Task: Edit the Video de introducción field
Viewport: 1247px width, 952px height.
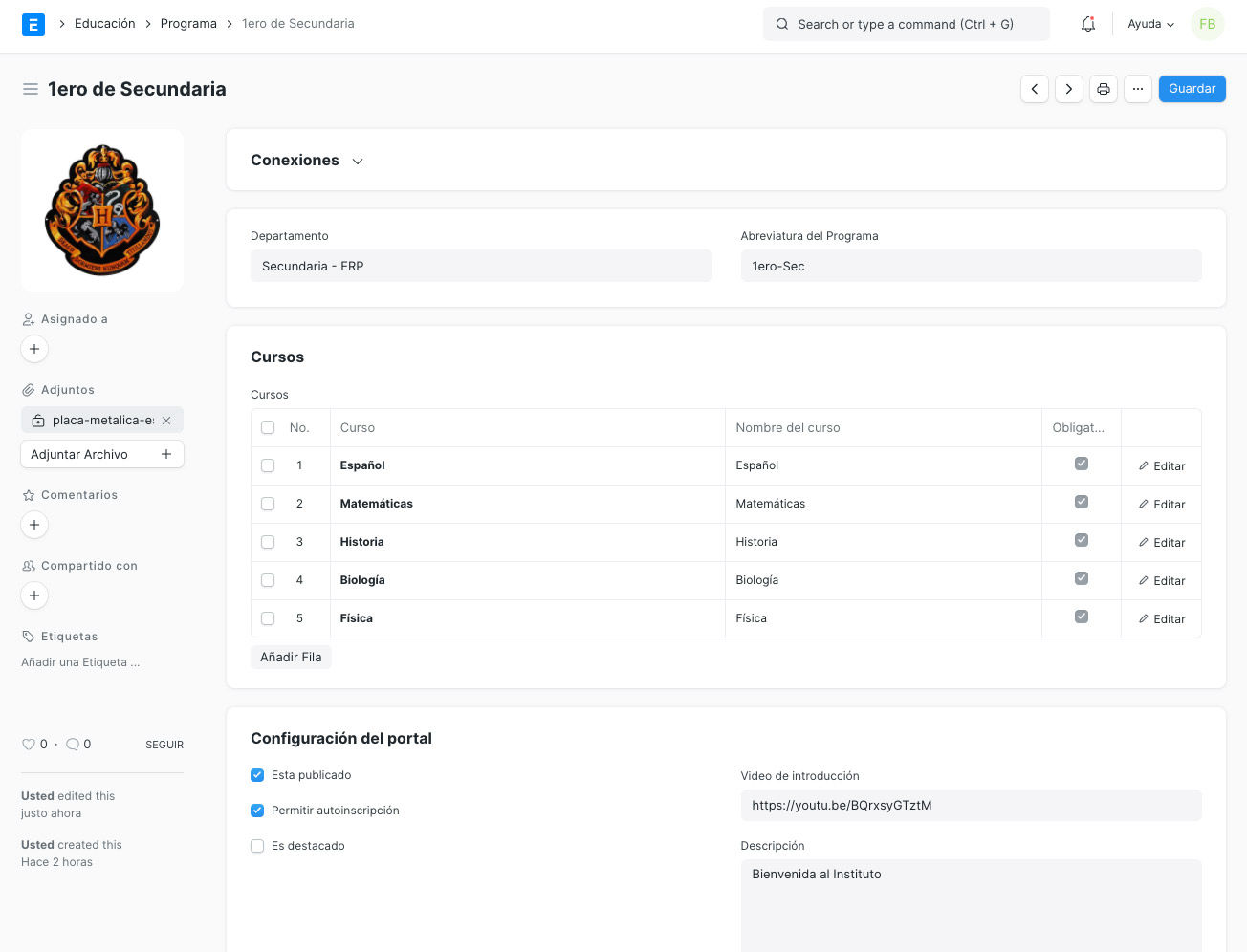Action: tap(971, 805)
